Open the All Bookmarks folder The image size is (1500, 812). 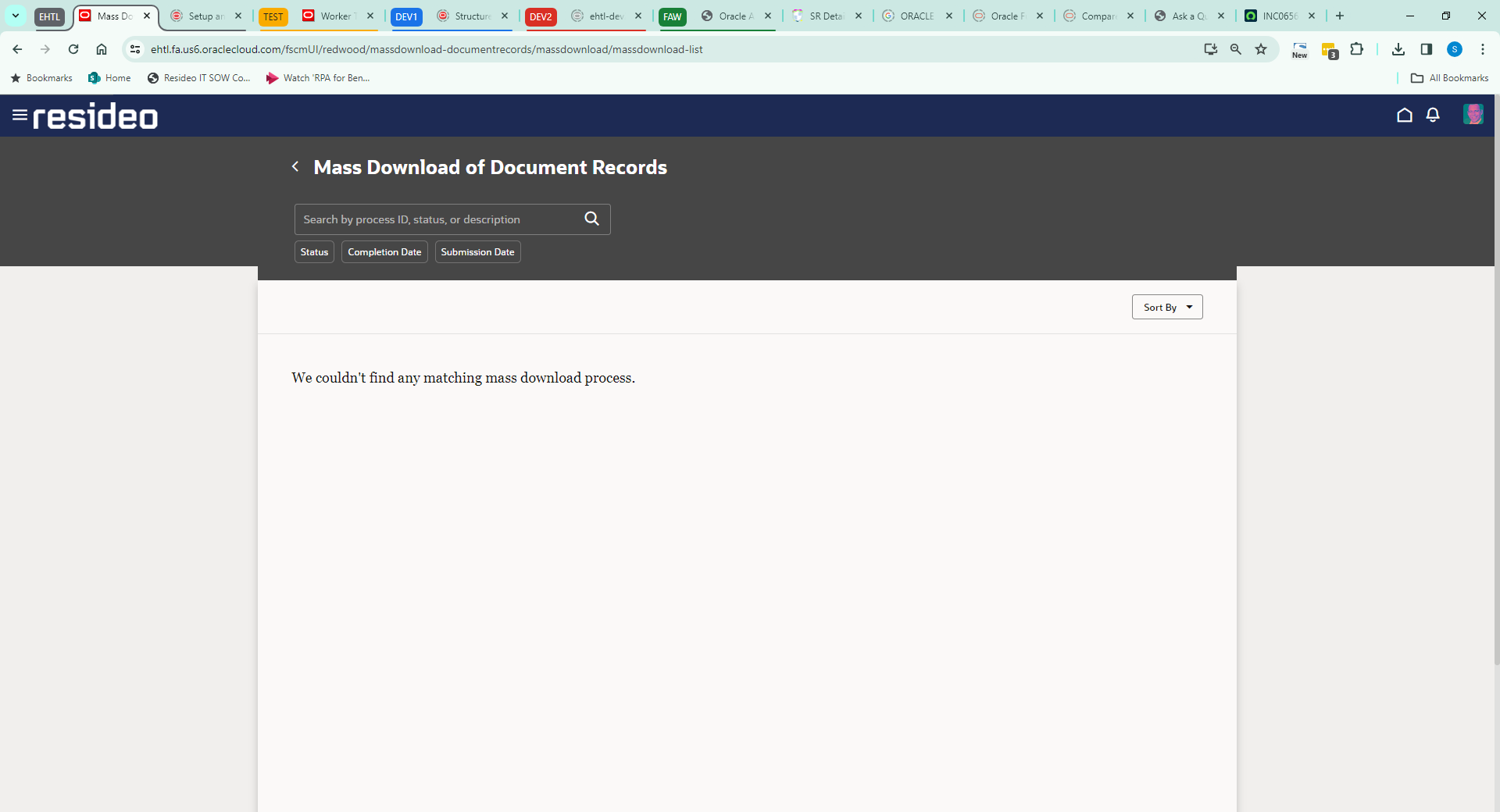(x=1449, y=78)
